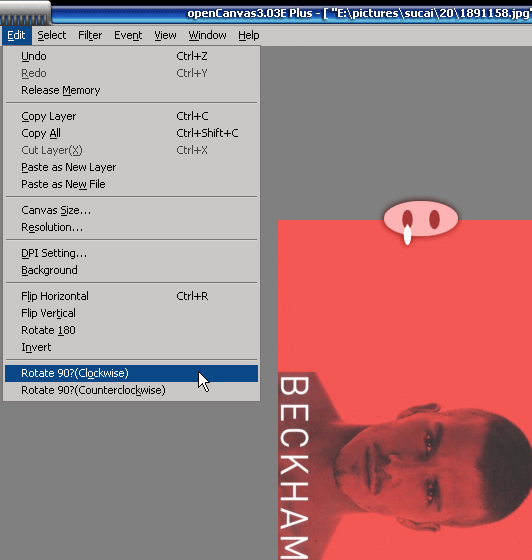Open the Window menu
Image resolution: width=532 pixels, height=560 pixels.
[x=207, y=35]
